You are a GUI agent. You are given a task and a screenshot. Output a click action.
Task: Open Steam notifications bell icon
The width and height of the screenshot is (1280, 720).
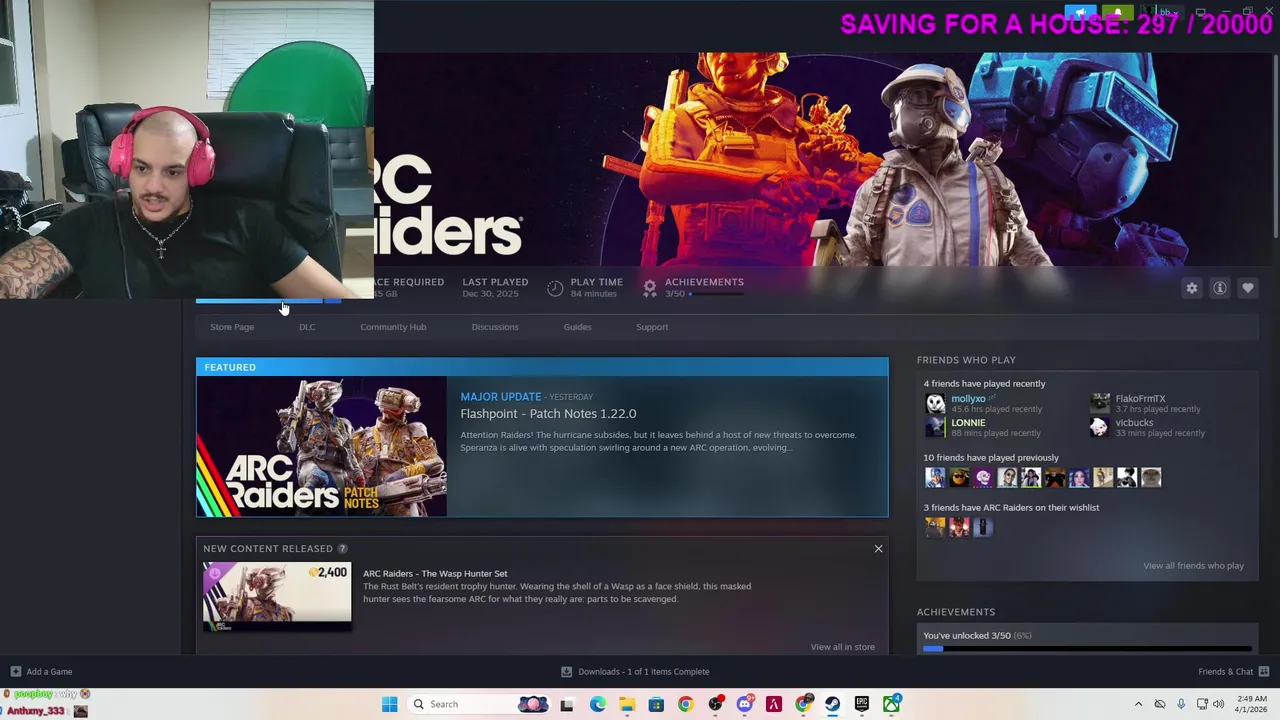pyautogui.click(x=1116, y=13)
